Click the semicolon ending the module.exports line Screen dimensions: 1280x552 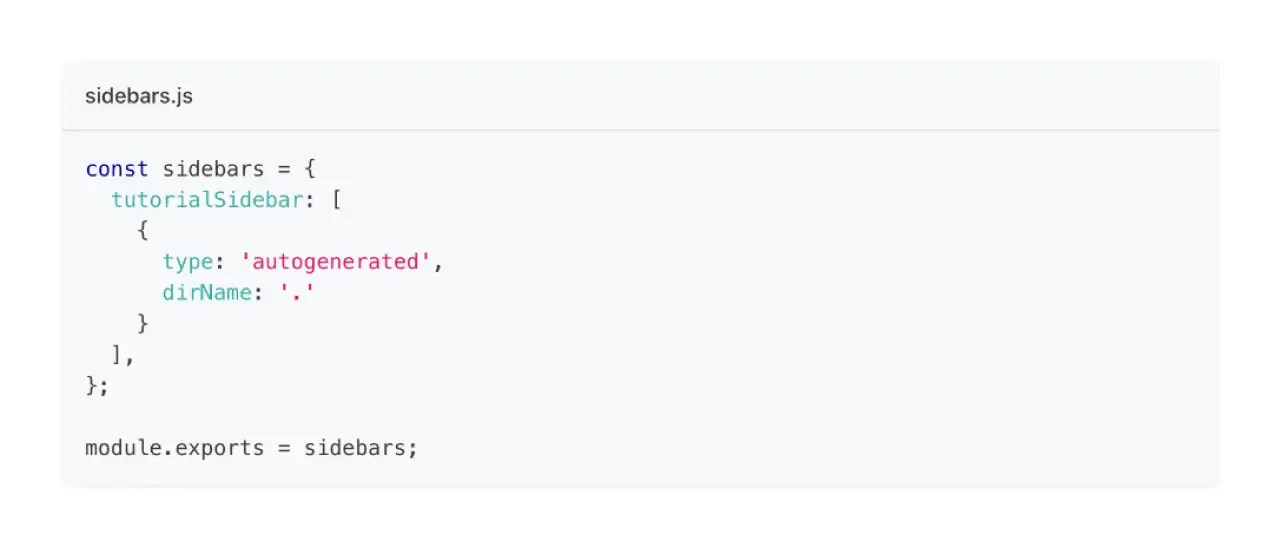(412, 447)
